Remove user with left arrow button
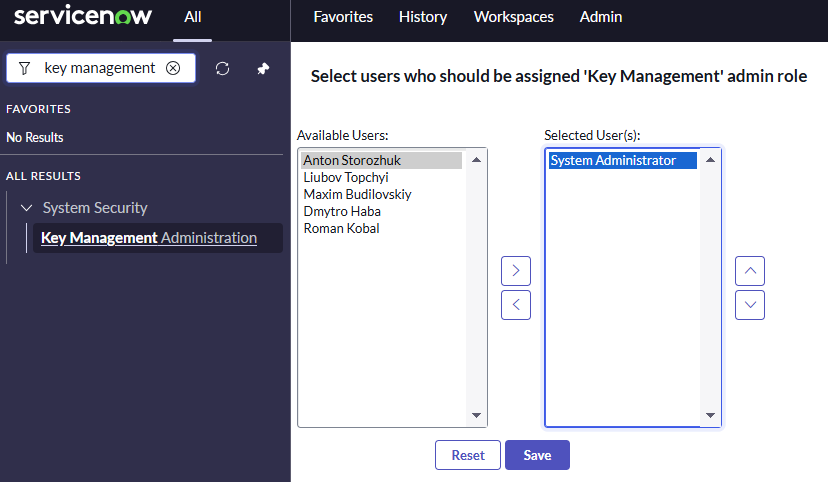The width and height of the screenshot is (828, 482). (515, 305)
